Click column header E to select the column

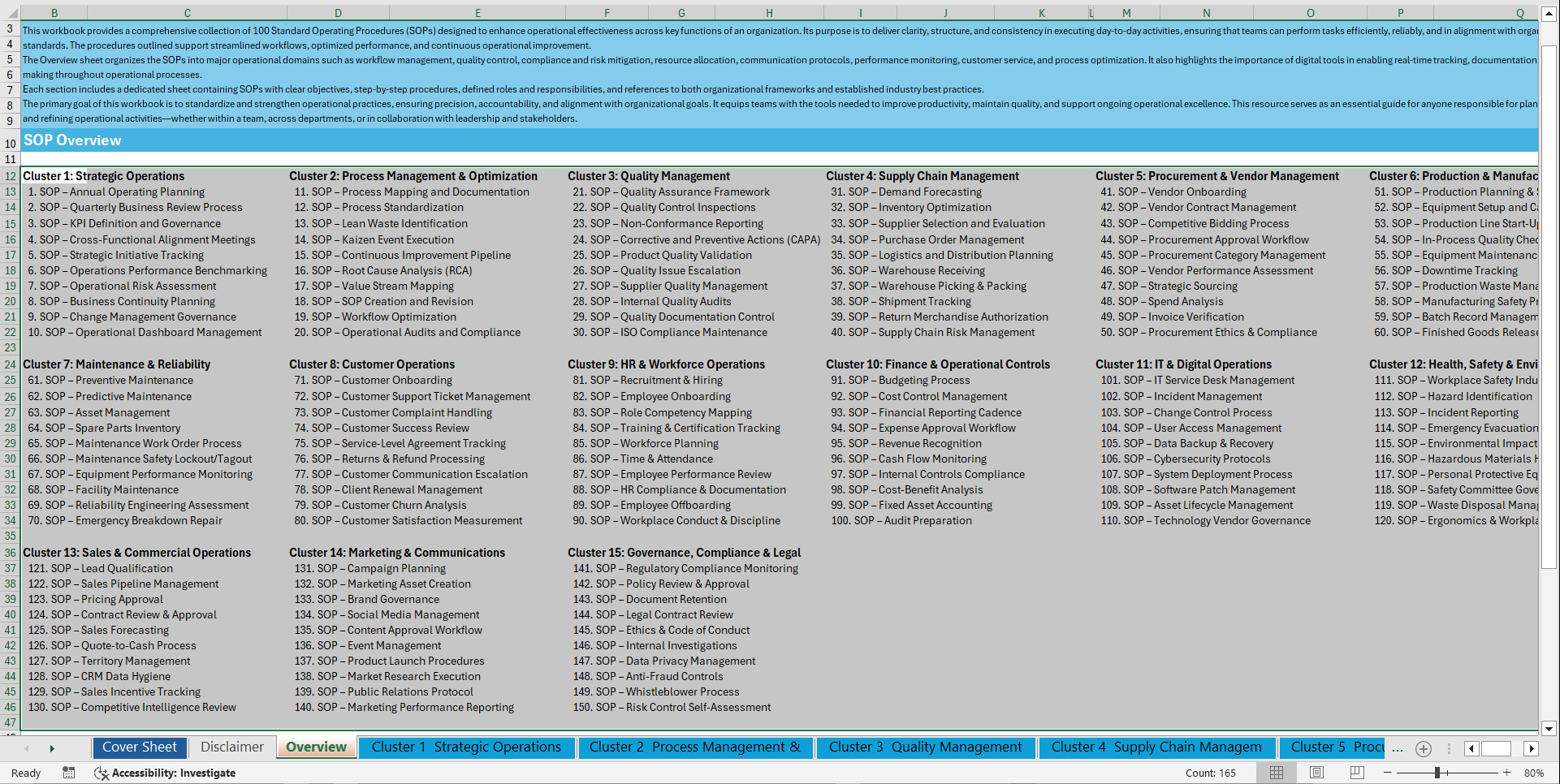[x=478, y=12]
